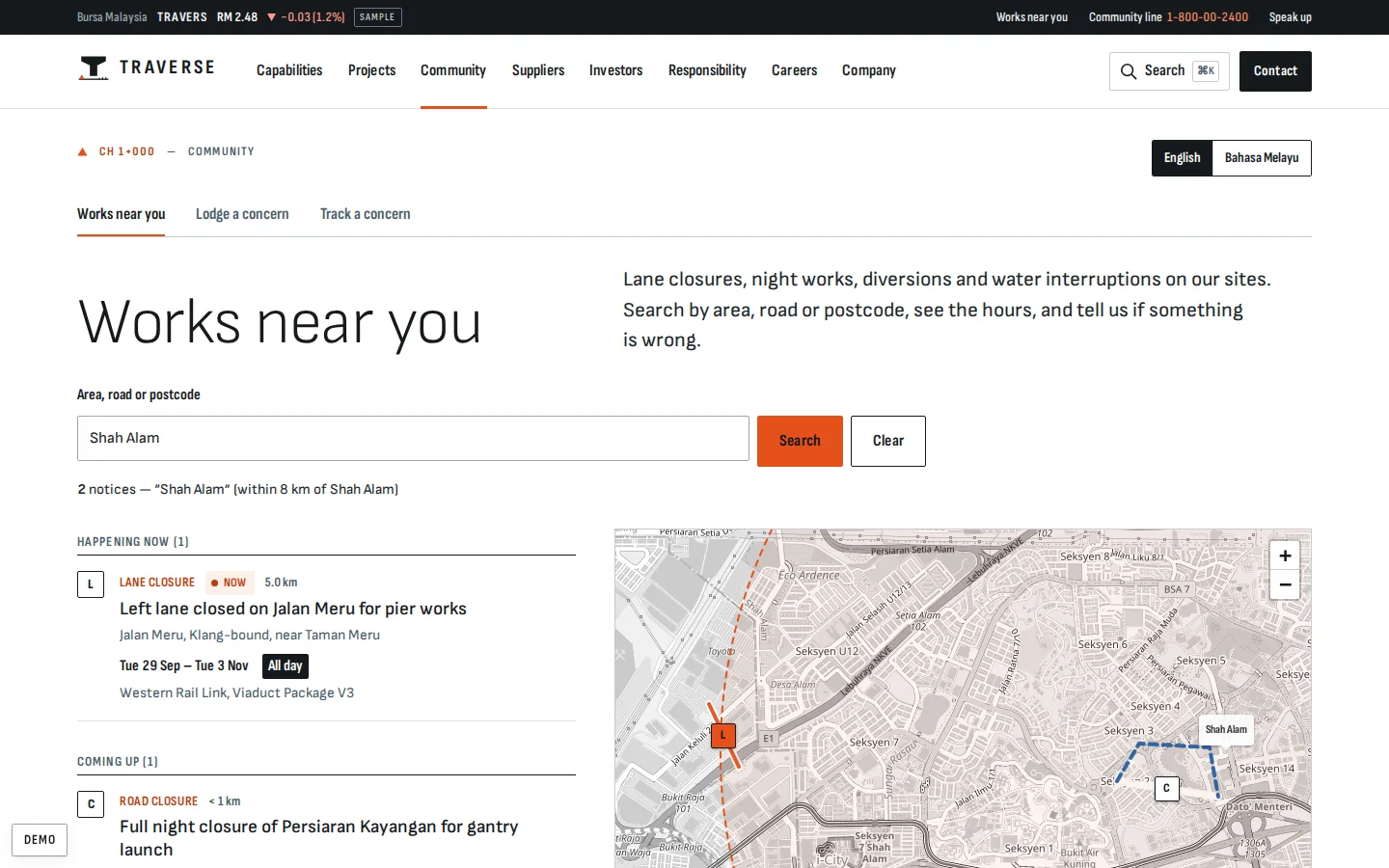This screenshot has height=868, width=1389.
Task: Open the Investors menu
Action: click(616, 70)
